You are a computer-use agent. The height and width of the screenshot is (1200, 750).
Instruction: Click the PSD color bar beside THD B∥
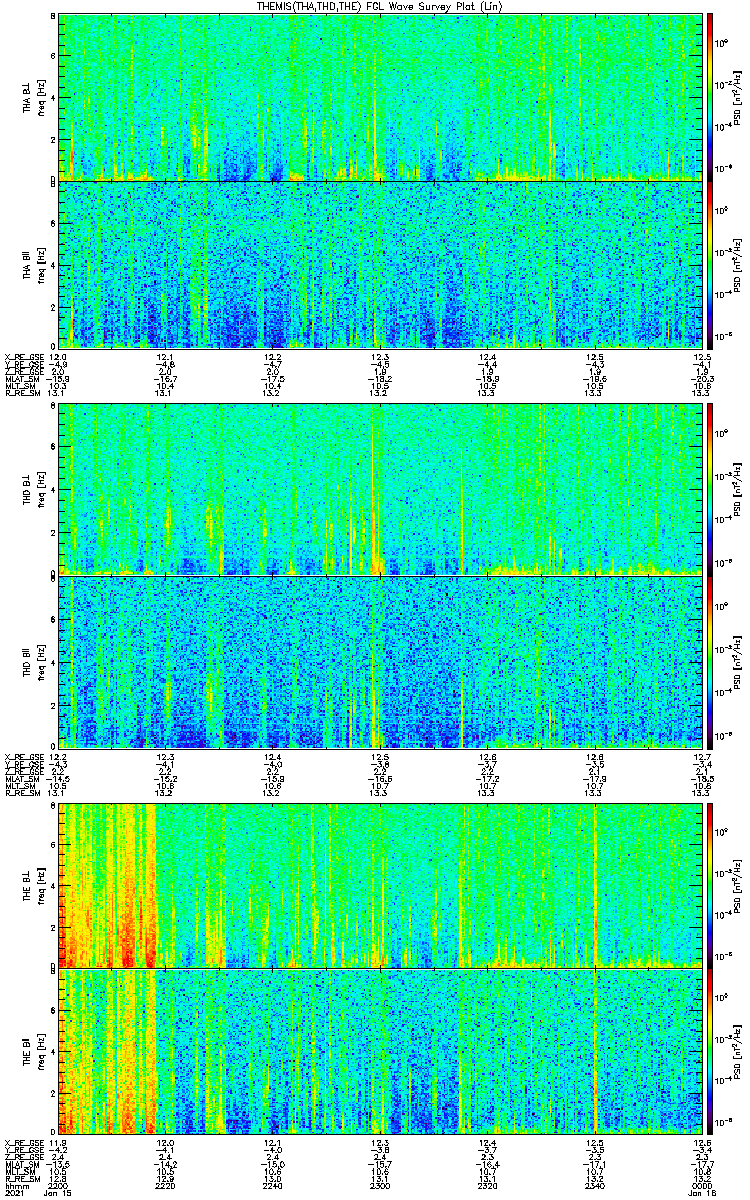[710, 662]
